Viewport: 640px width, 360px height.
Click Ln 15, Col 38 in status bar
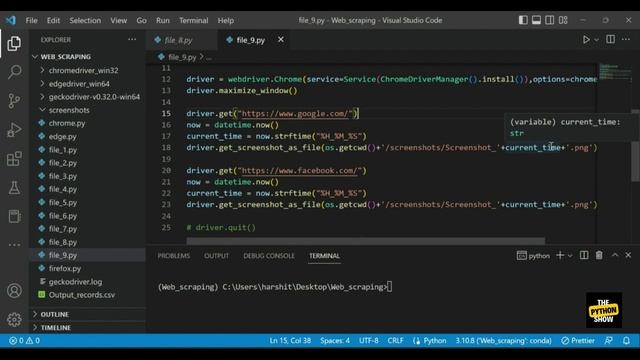tap(290, 340)
